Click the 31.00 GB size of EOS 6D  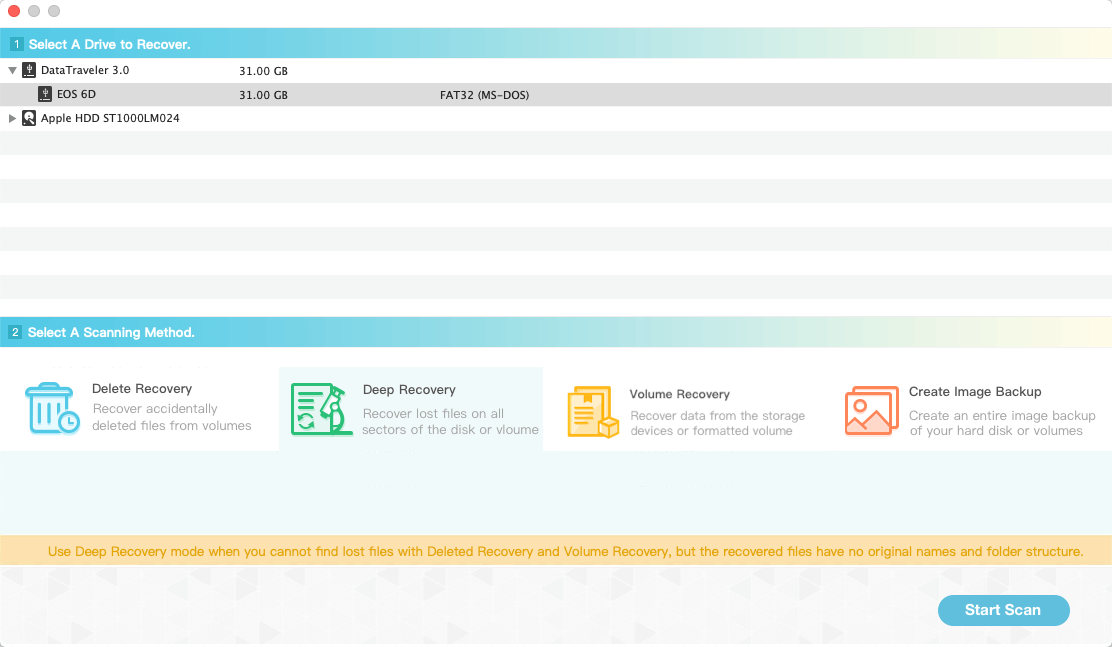263,95
